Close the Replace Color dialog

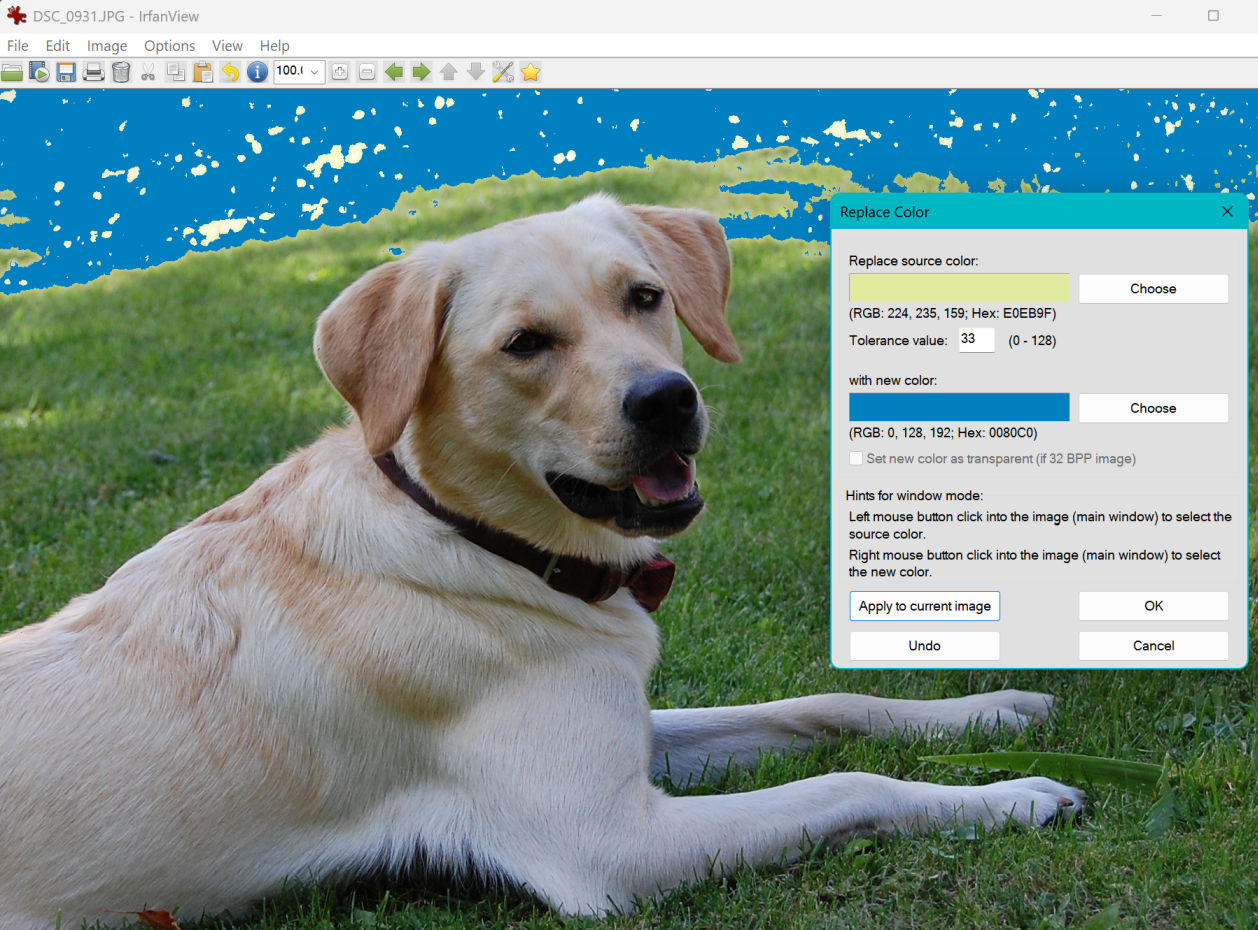1227,212
